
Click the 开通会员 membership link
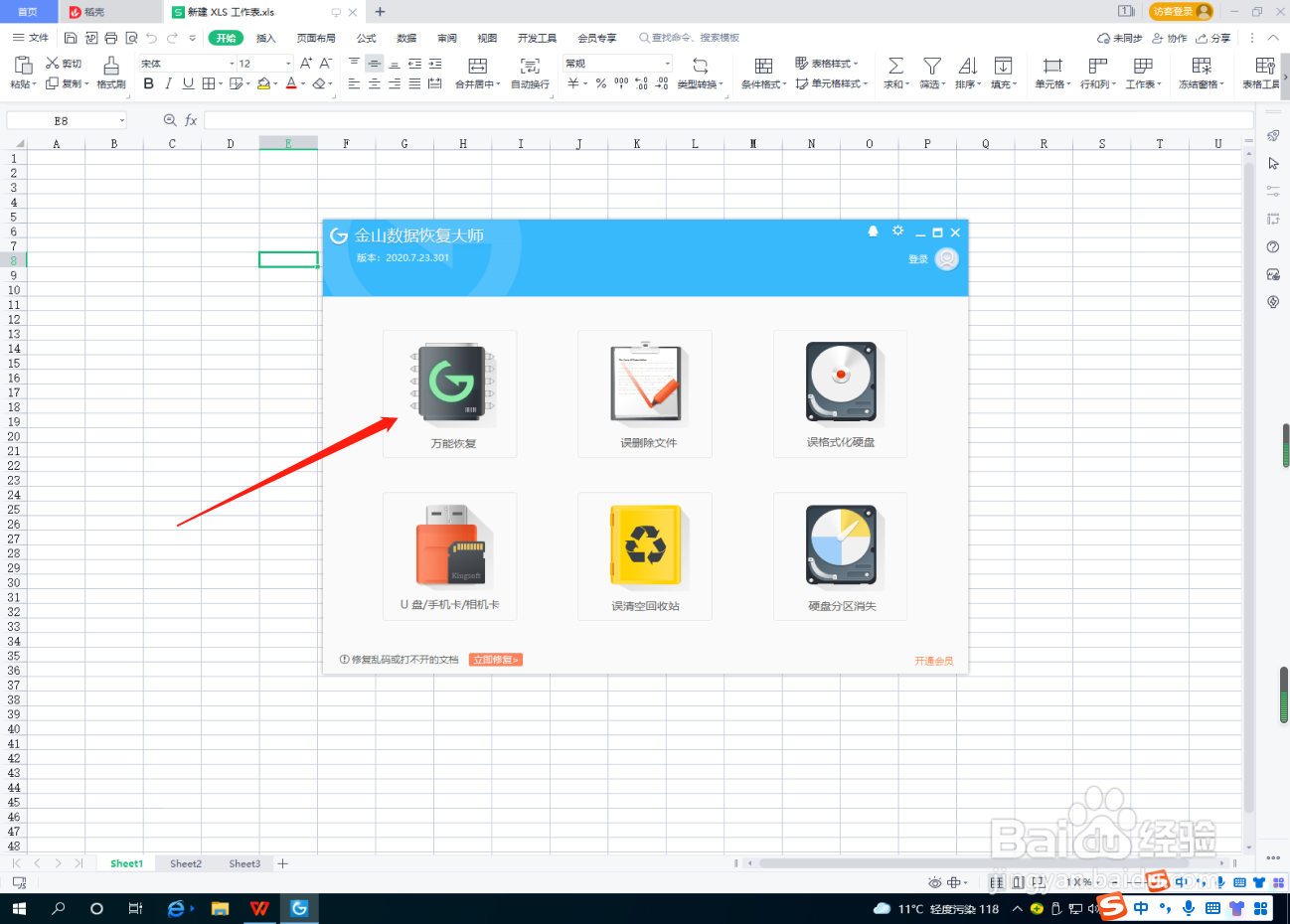[x=933, y=661]
